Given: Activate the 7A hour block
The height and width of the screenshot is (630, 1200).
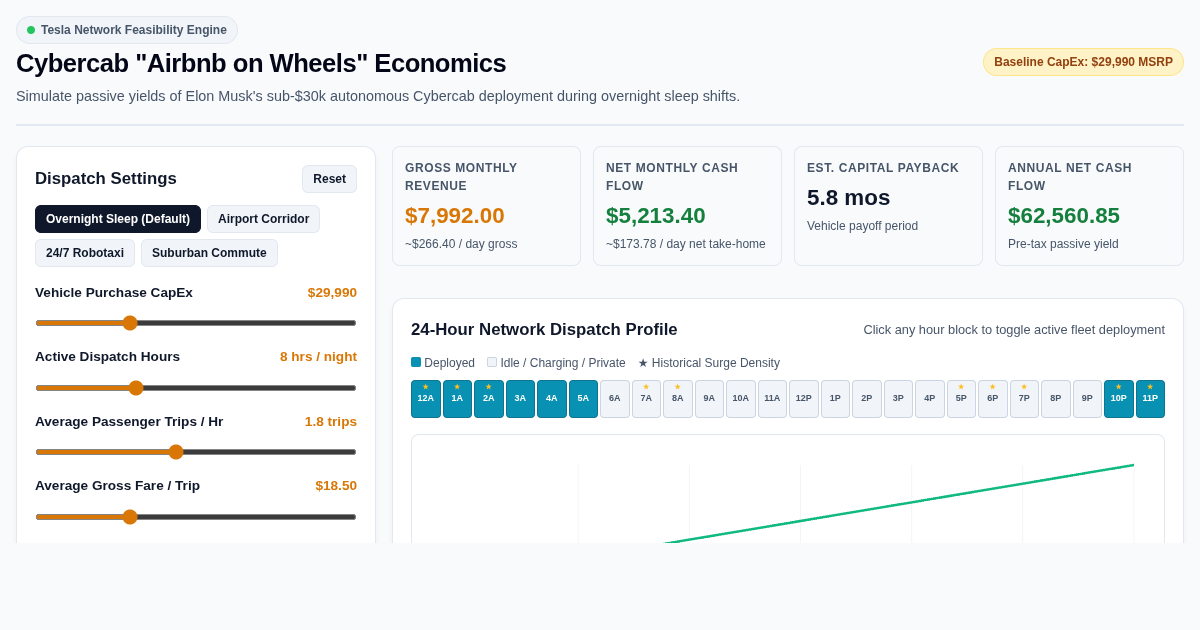Looking at the screenshot, I should [646, 399].
